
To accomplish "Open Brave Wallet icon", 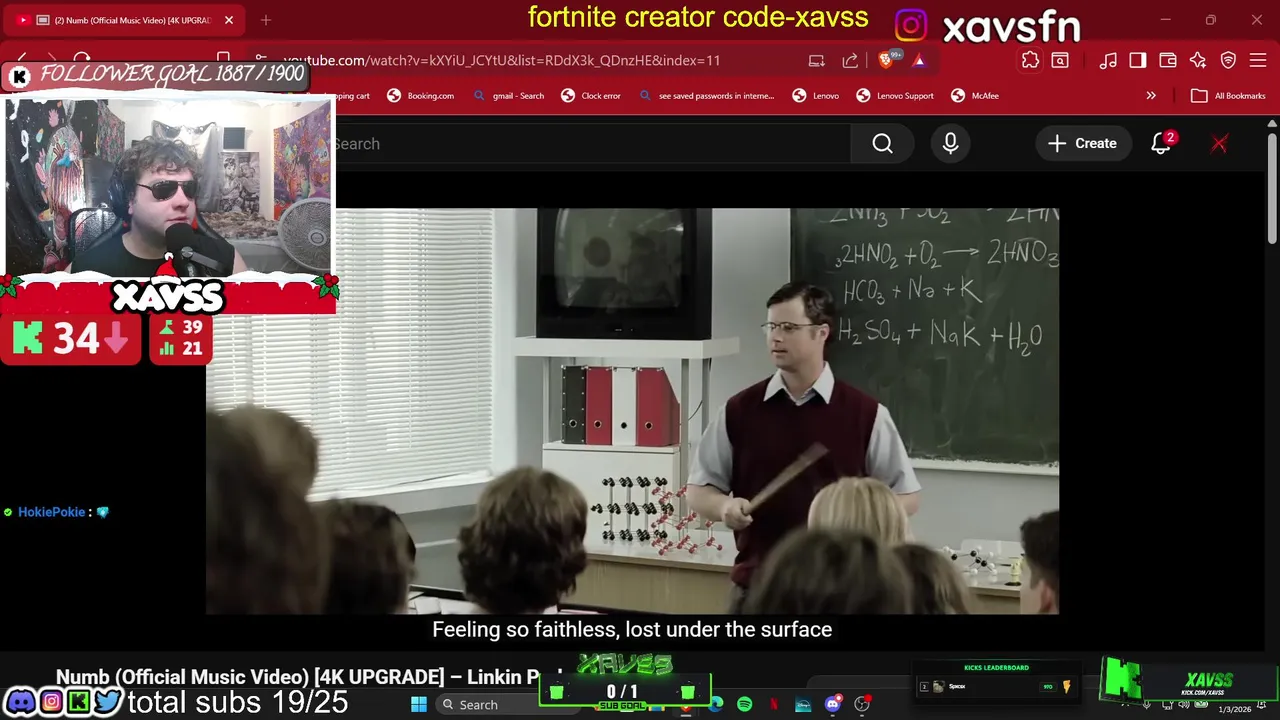I will point(1168,60).
